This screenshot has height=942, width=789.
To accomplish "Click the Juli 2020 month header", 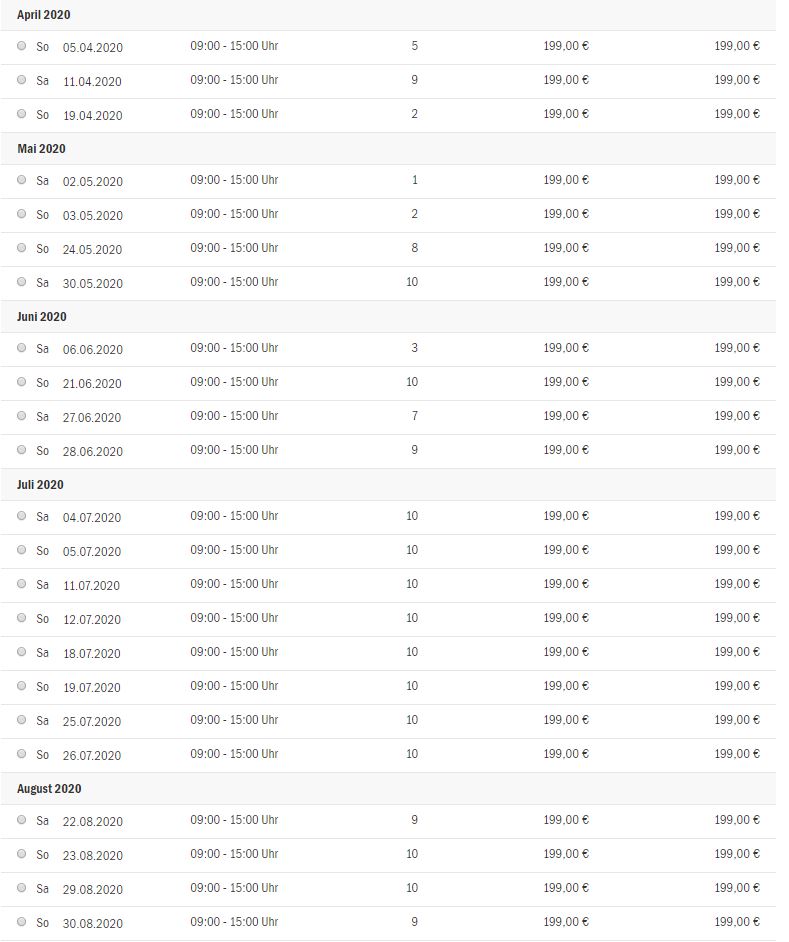I will pyautogui.click(x=40, y=485).
